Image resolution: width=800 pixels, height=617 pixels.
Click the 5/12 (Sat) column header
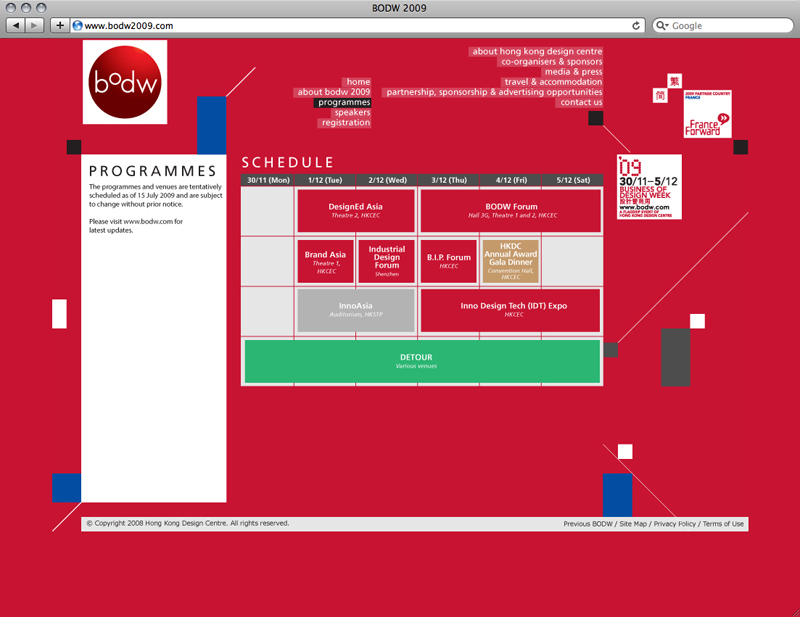pyautogui.click(x=572, y=180)
